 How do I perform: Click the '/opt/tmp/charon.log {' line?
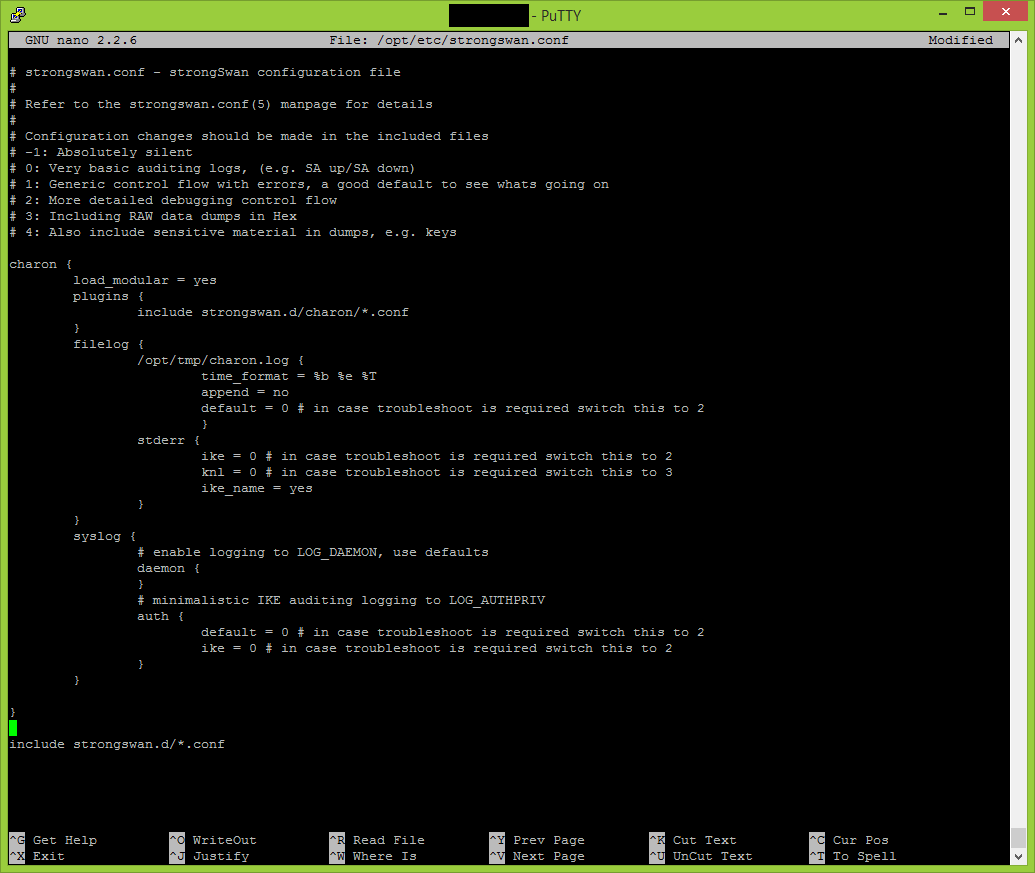tap(220, 360)
